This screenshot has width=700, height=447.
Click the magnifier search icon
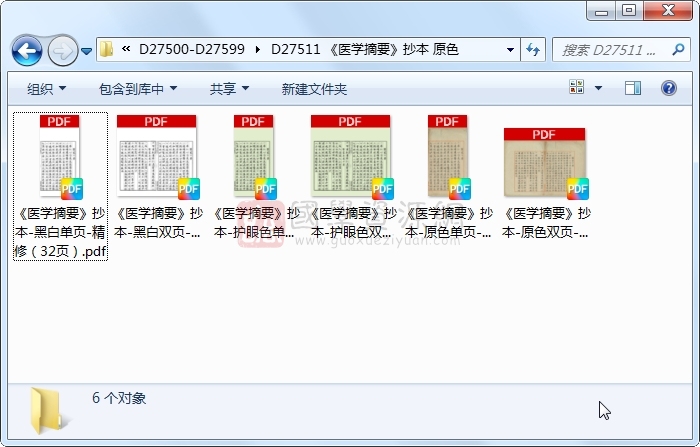pos(679,50)
